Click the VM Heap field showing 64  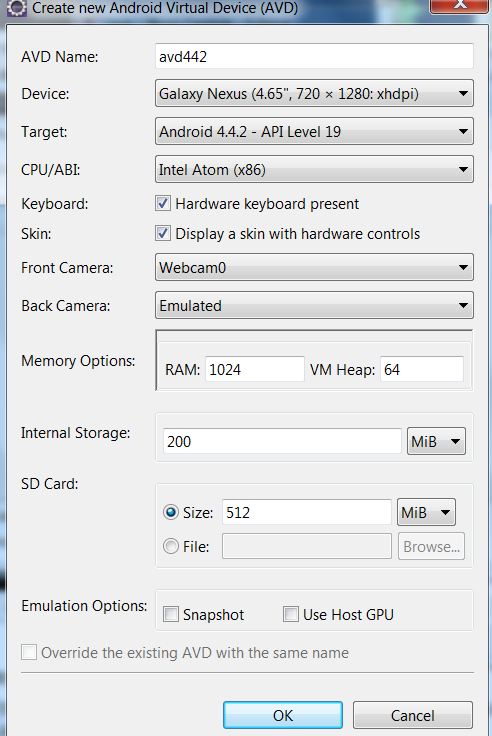tap(422, 369)
